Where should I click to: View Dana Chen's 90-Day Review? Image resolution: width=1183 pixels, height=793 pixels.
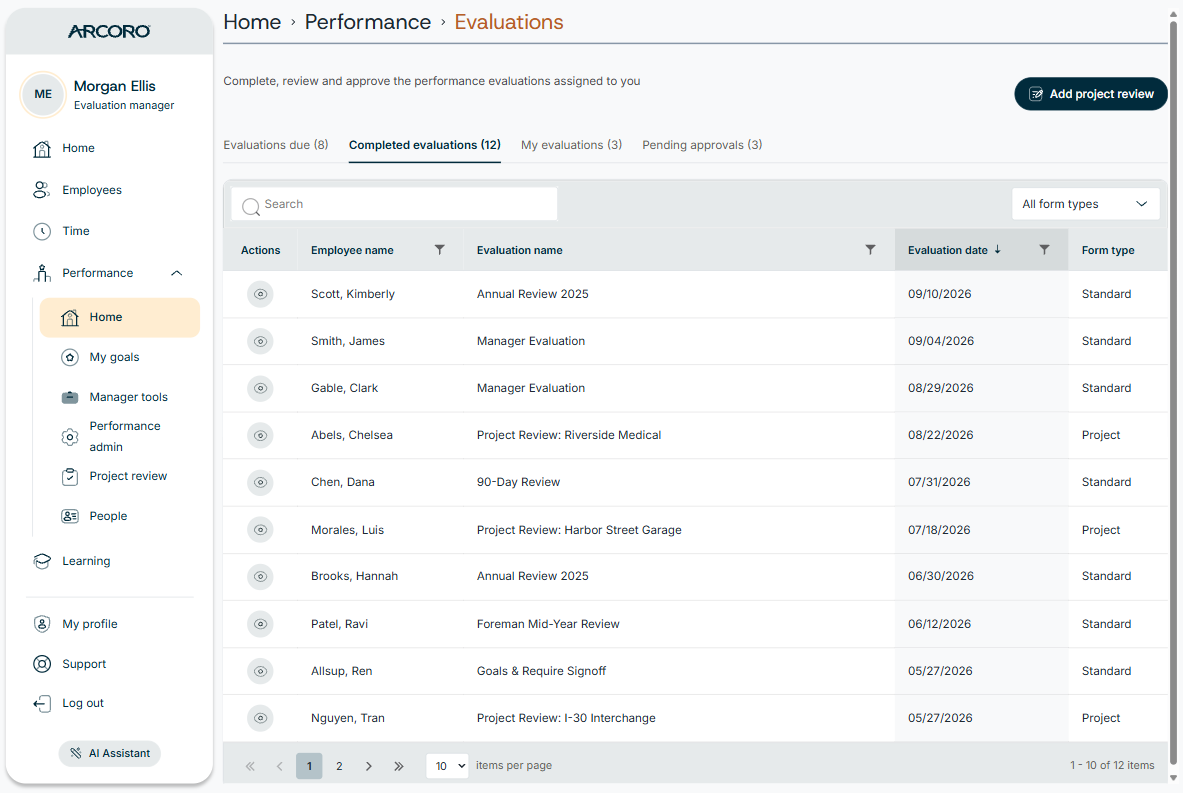point(260,482)
